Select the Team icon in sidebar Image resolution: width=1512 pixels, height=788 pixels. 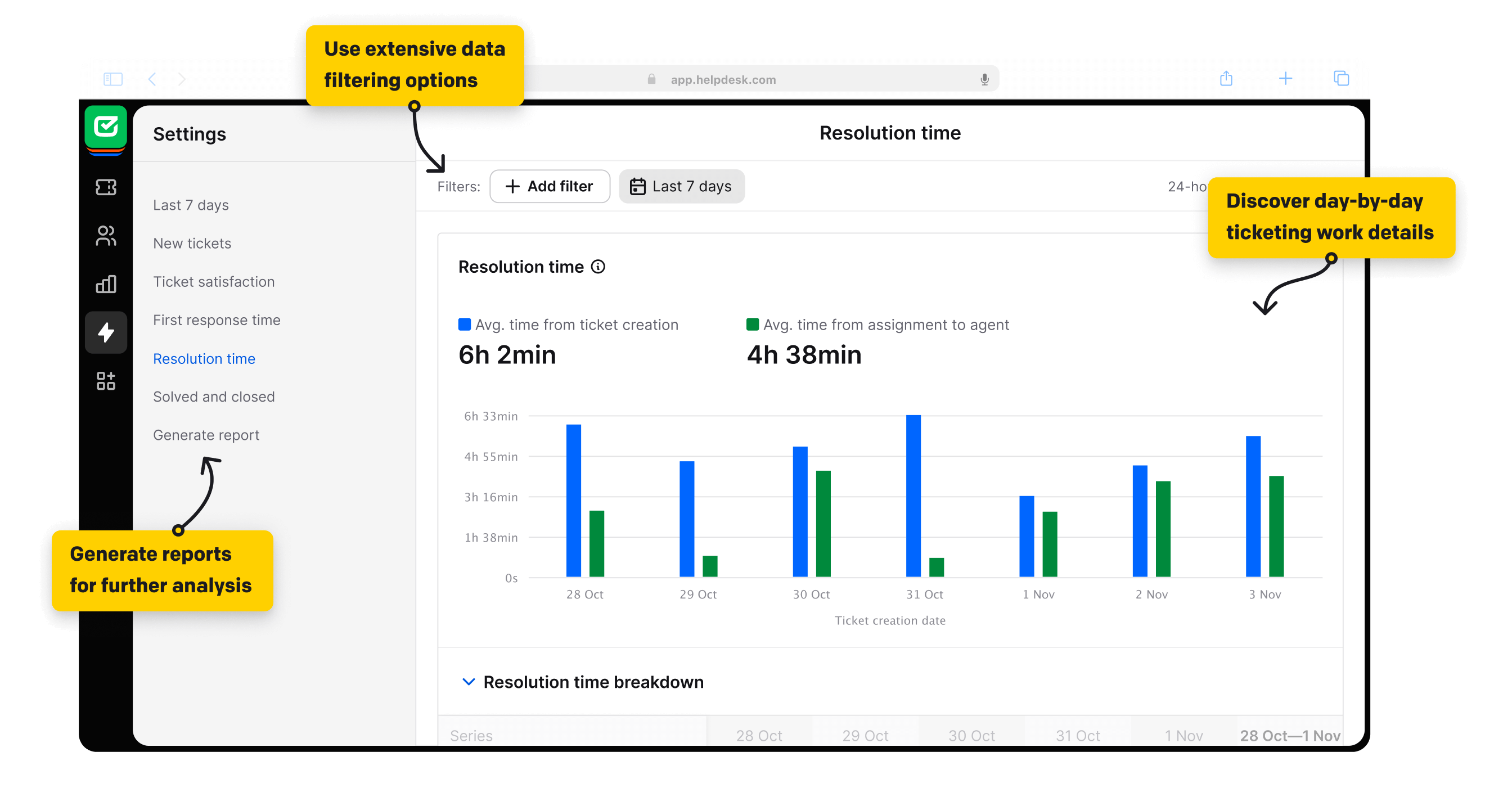point(106,236)
